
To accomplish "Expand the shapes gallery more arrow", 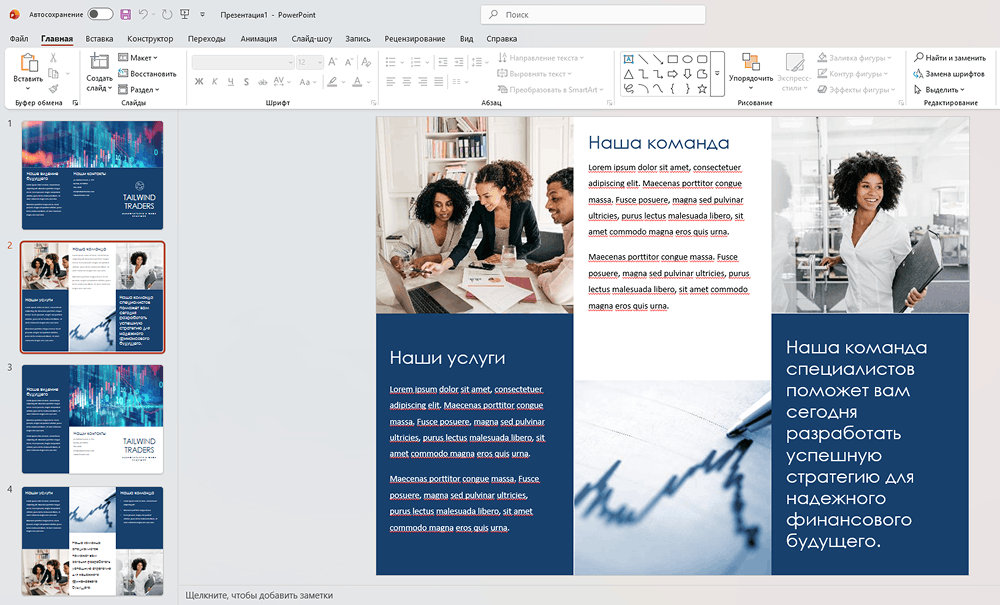I will coord(717,73).
